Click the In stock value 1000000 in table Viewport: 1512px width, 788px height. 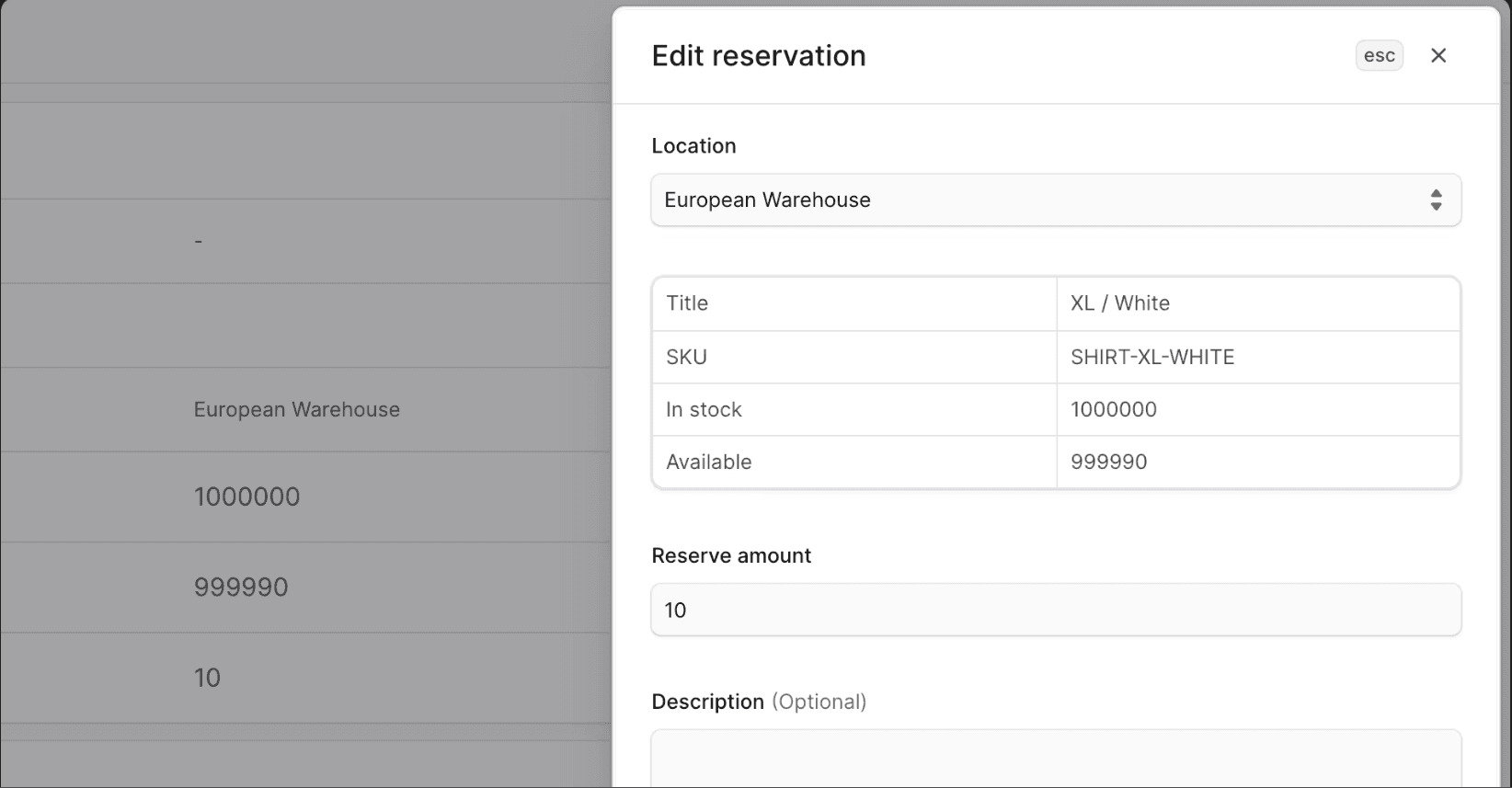[1114, 410]
